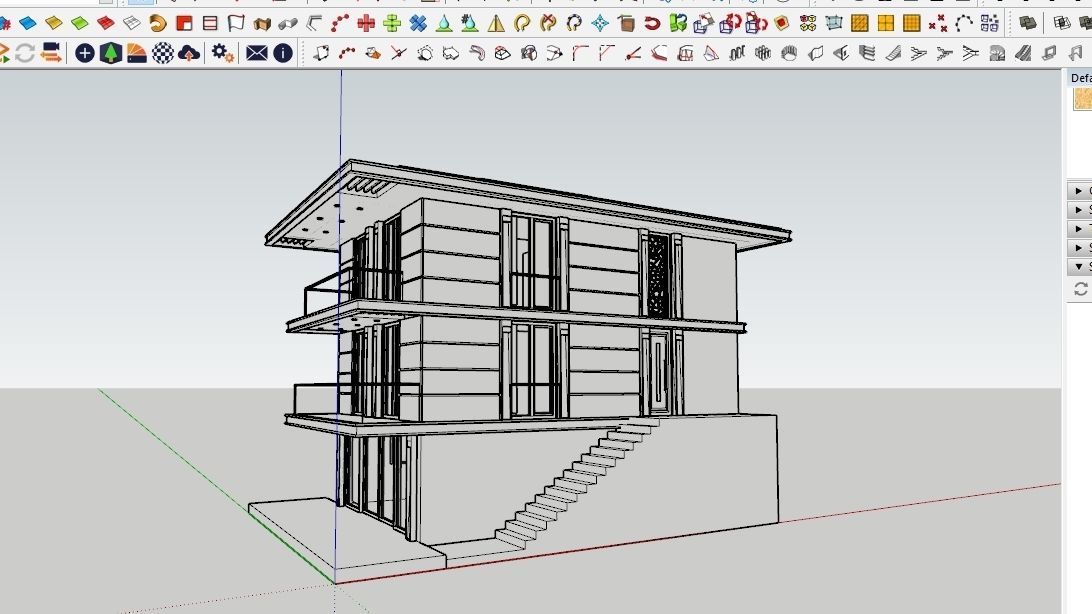This screenshot has height=614, width=1092.
Task: Click the orange four-pane square icon
Action: pos(886,24)
